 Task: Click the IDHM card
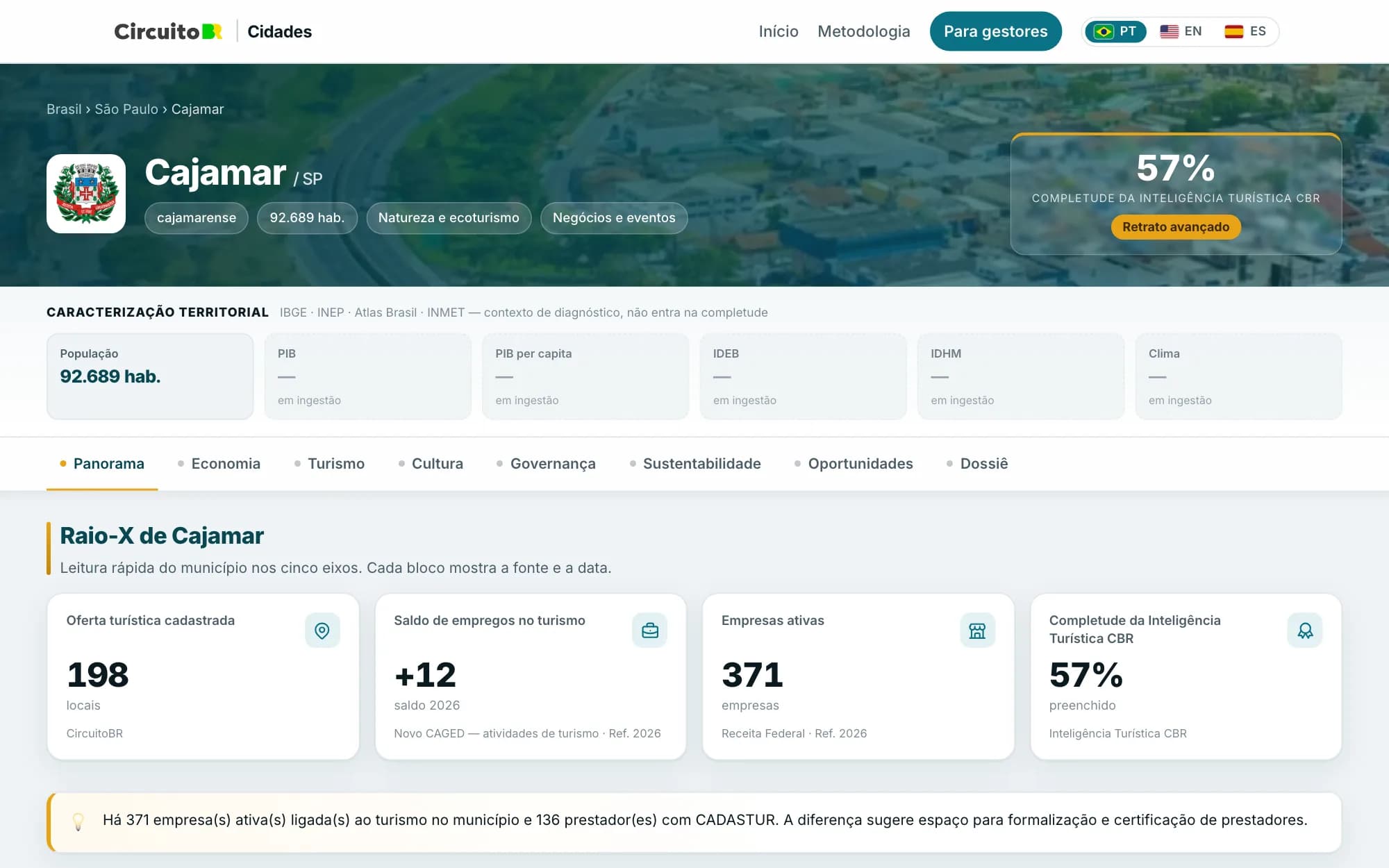[x=1021, y=376]
